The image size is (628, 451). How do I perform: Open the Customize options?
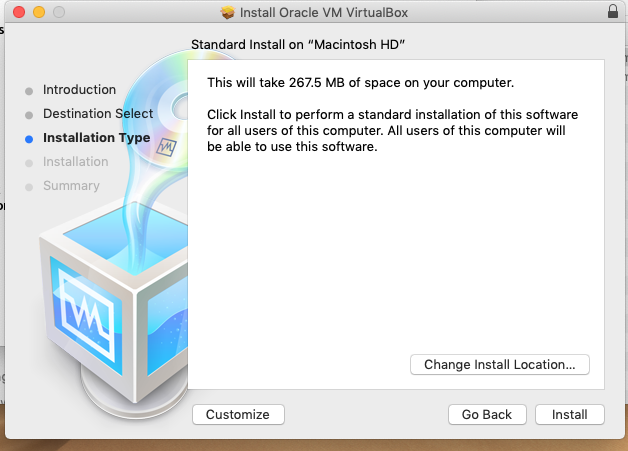click(x=238, y=414)
